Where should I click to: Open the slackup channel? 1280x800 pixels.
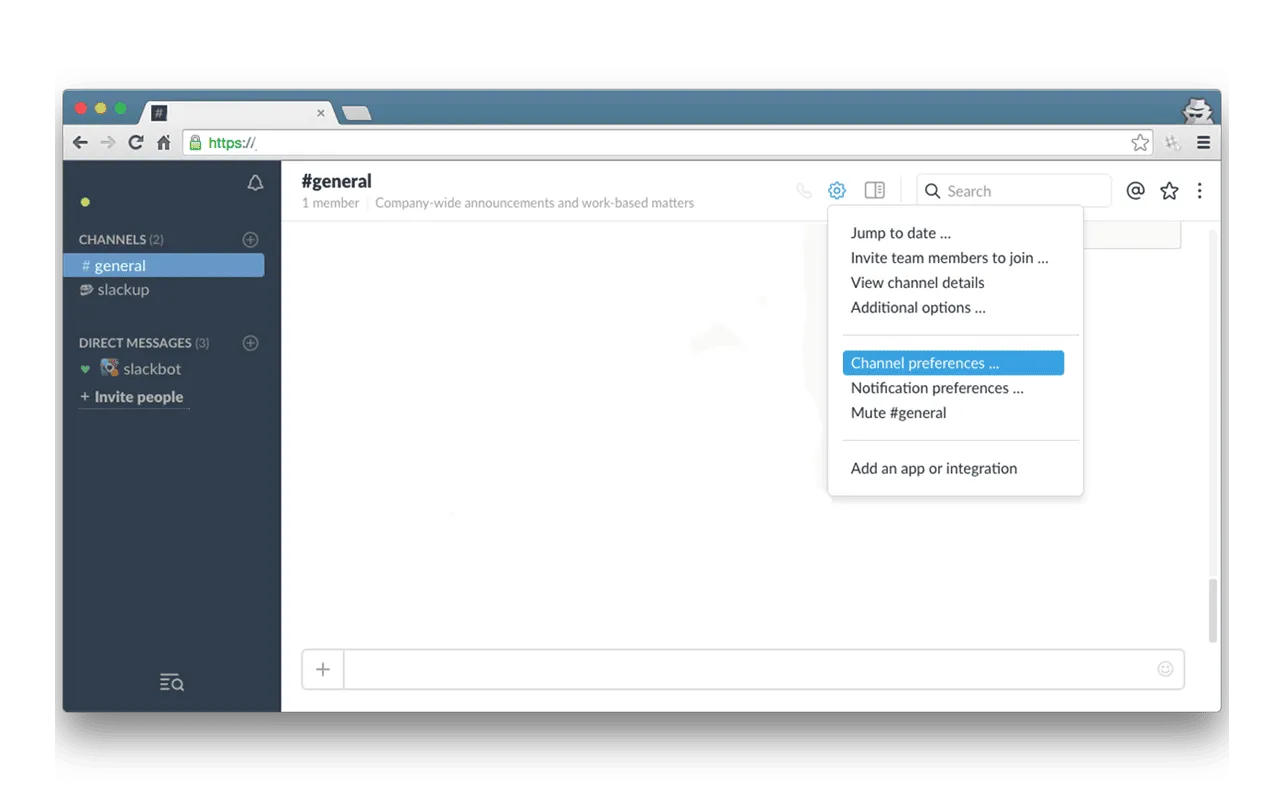pyautogui.click(x=123, y=290)
